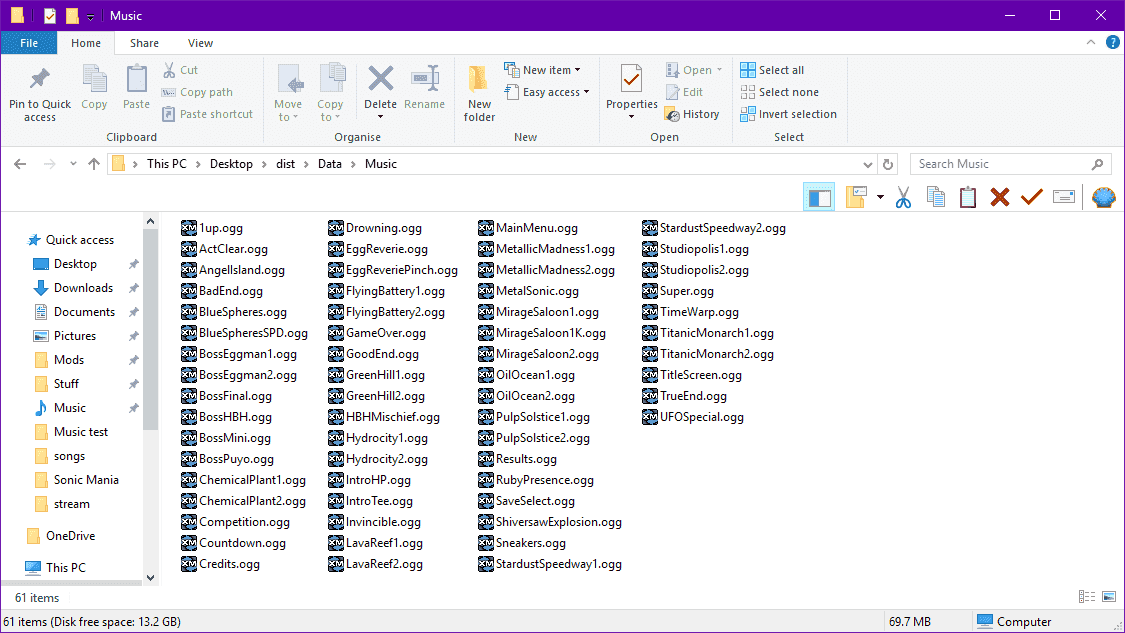
Task: Open the File menu
Action: pyautogui.click(x=29, y=43)
